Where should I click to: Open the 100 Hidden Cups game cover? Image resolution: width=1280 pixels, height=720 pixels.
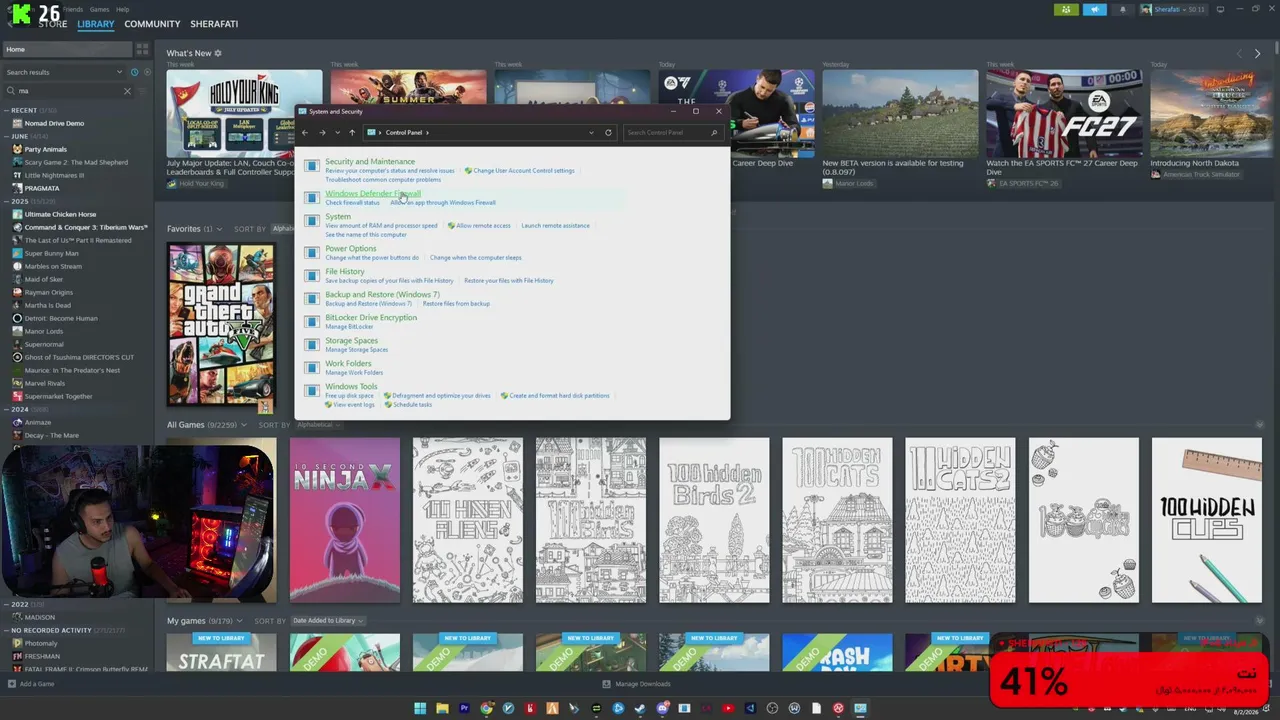pos(1207,520)
